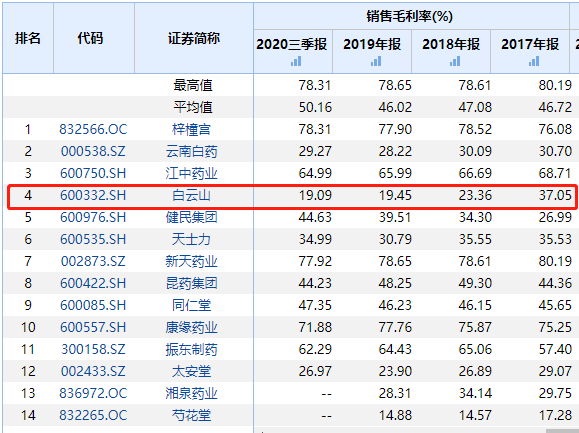The width and height of the screenshot is (579, 433).
Task: Open security 芍花堂
Action: coord(192,415)
